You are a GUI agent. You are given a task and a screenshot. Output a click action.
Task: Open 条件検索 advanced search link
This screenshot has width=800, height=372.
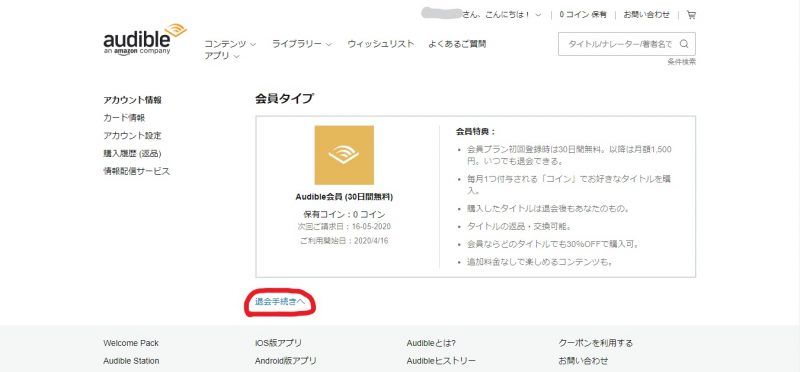click(681, 62)
